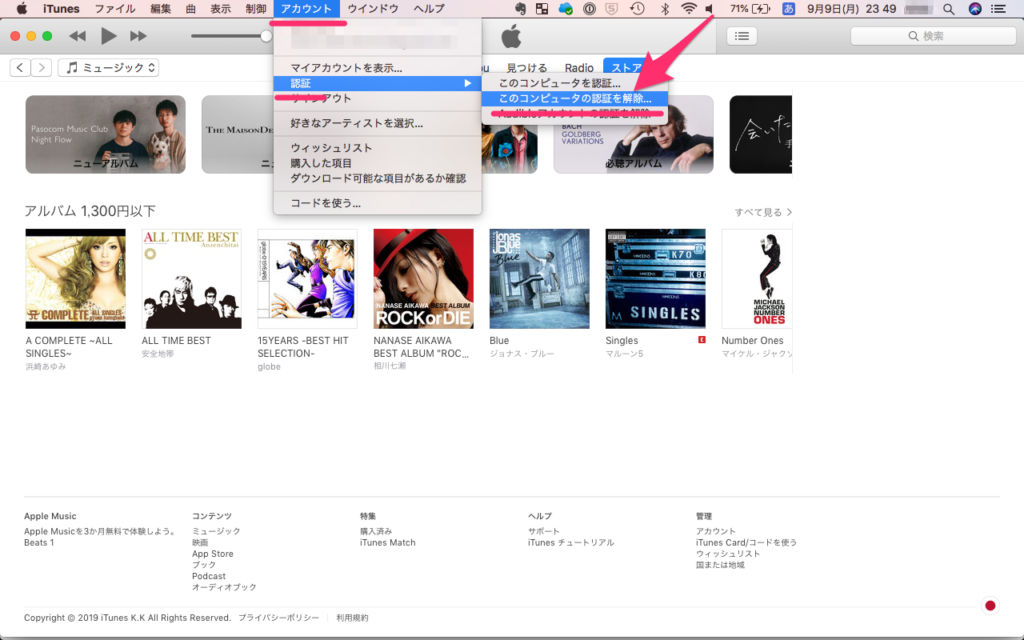Click the forward navigation arrow

41,68
